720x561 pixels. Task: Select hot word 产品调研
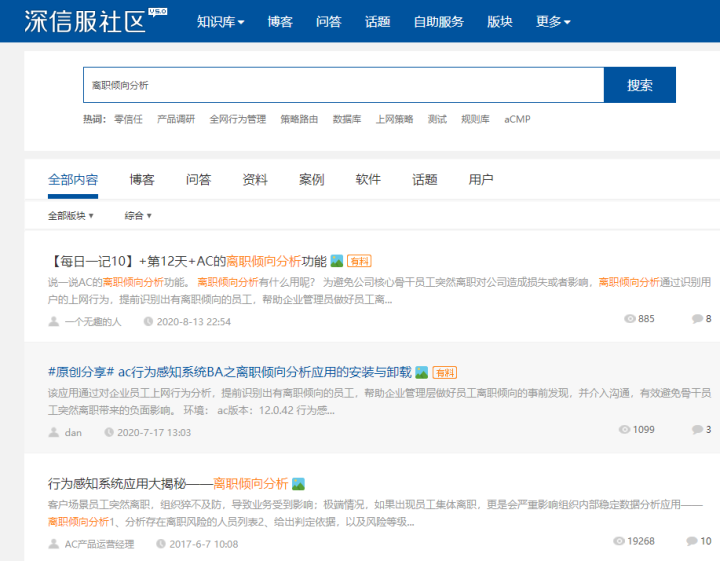(176, 119)
